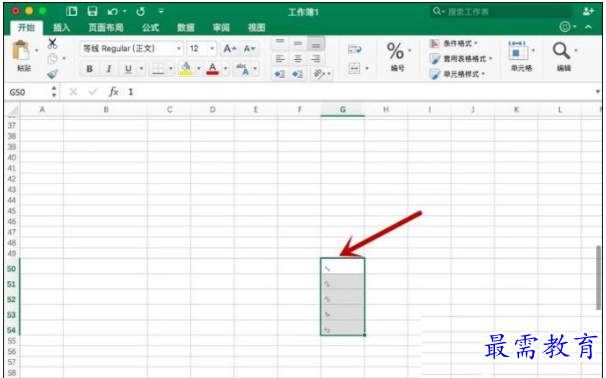Toggle bottom vertical alignment
Viewport: 606px width, 378px height.
tap(316, 44)
